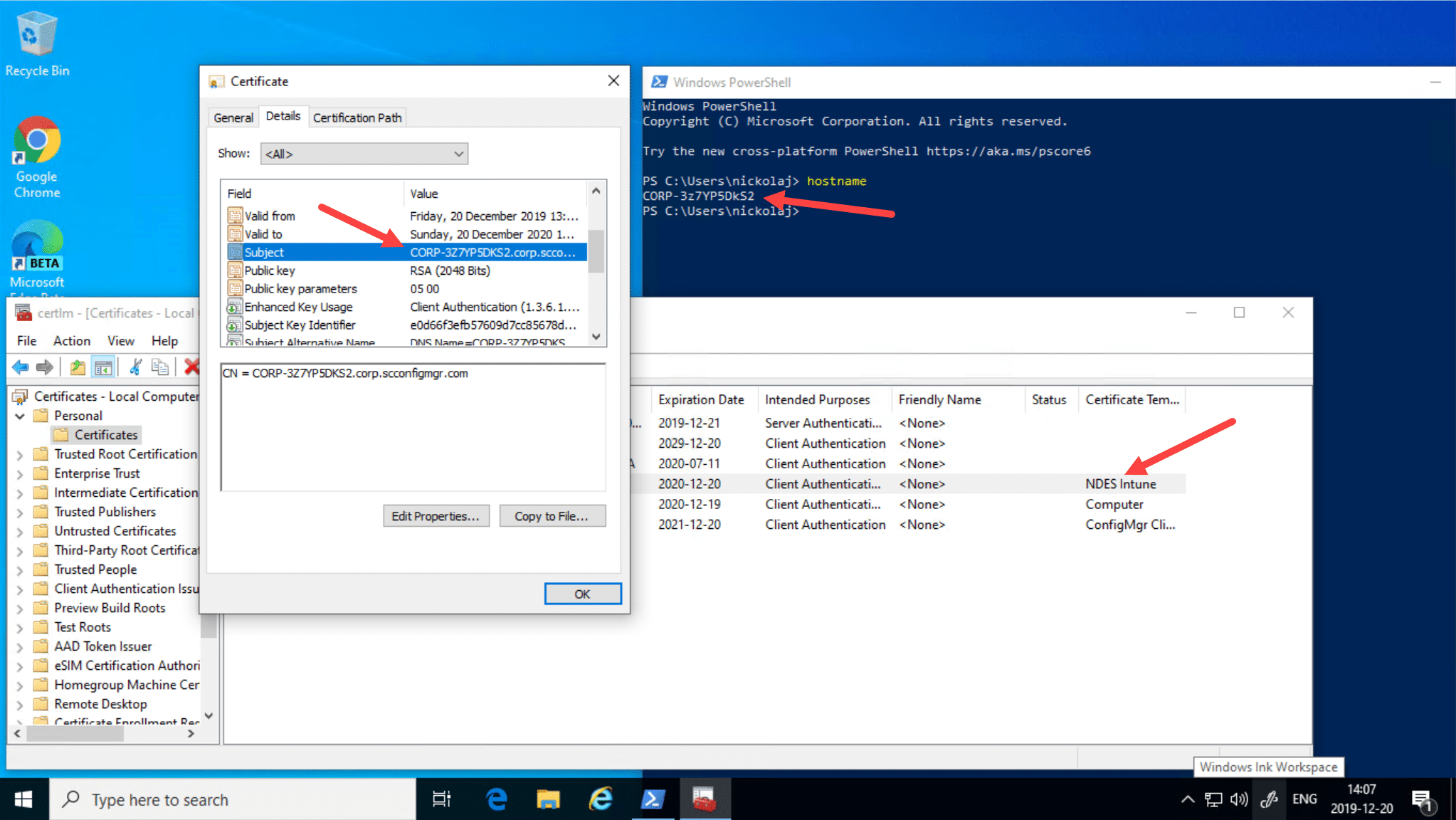Open volume control tray icon

[1239, 799]
